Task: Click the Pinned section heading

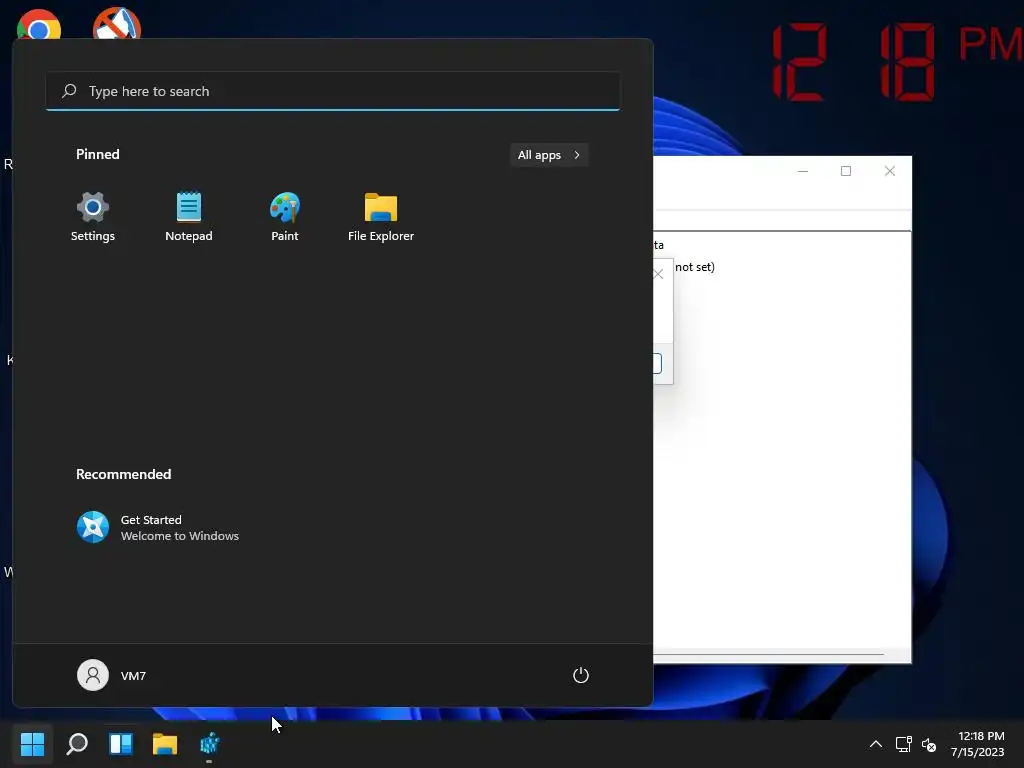Action: tap(97, 154)
